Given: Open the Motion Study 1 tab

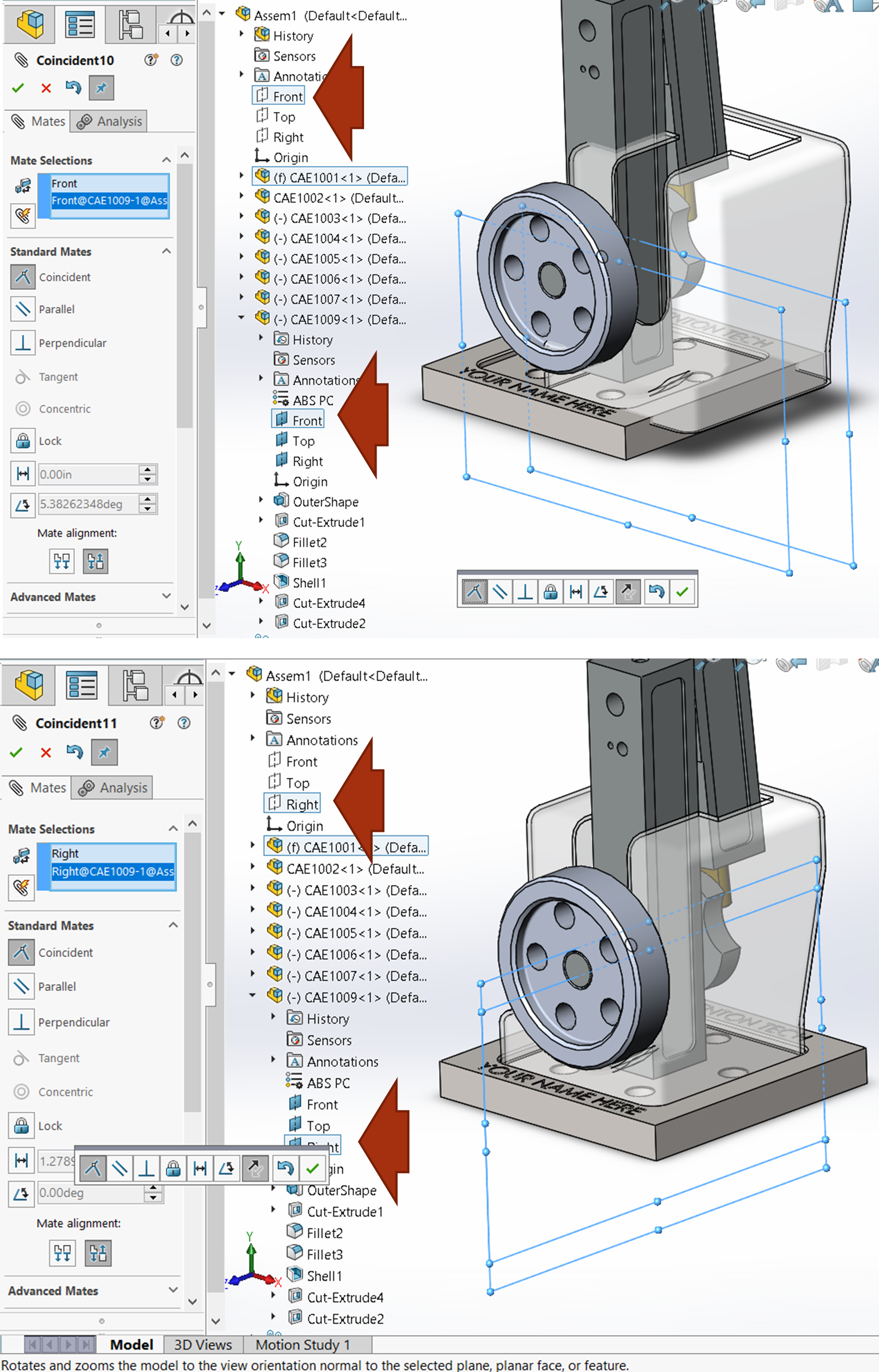Looking at the screenshot, I should [x=302, y=1345].
